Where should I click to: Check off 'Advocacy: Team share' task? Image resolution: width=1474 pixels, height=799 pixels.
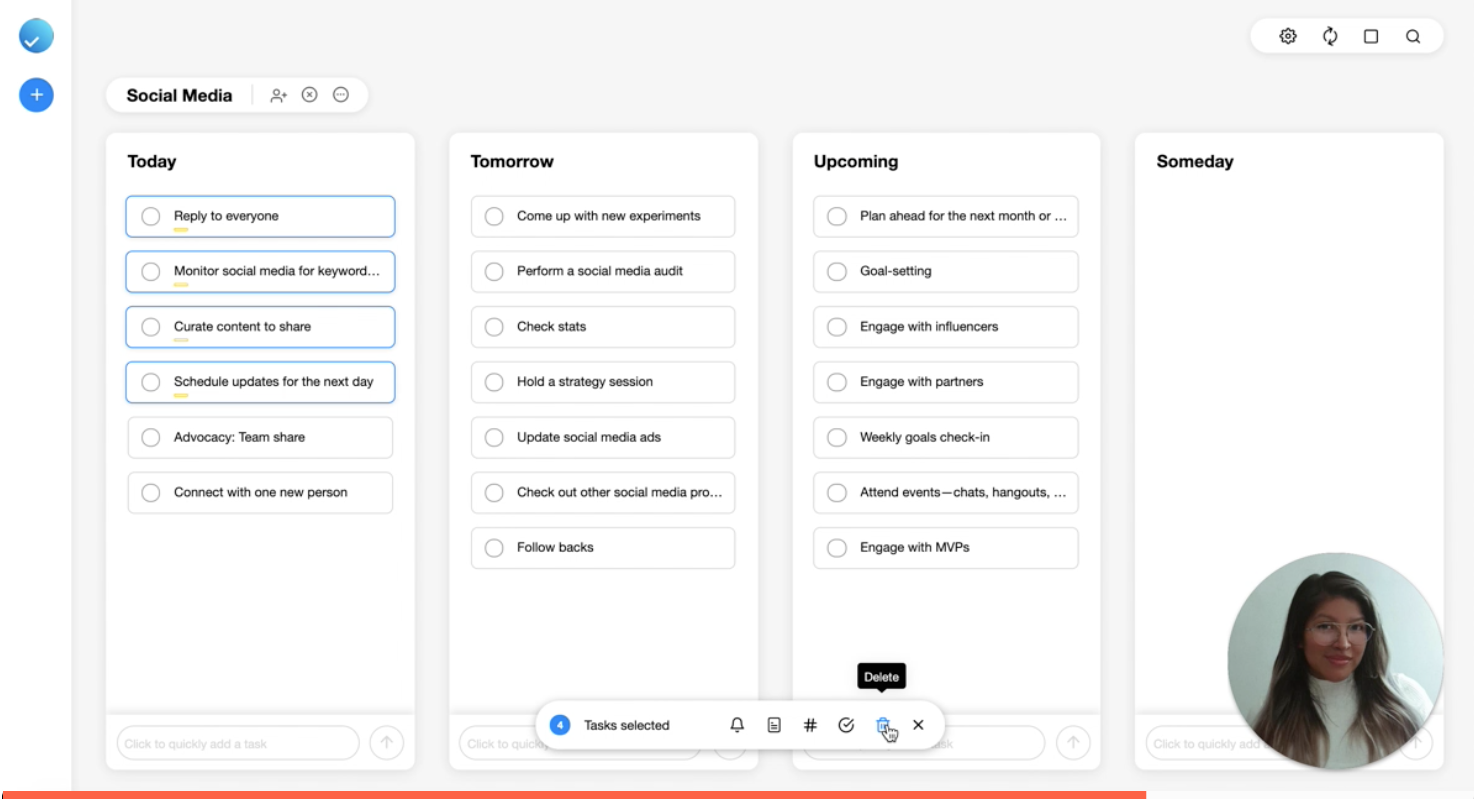click(x=151, y=437)
